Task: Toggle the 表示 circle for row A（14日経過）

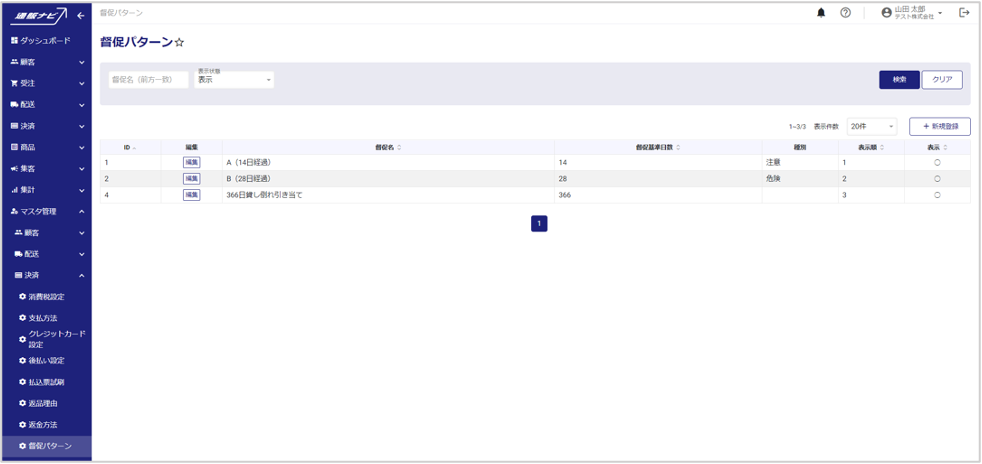Action: point(937,162)
